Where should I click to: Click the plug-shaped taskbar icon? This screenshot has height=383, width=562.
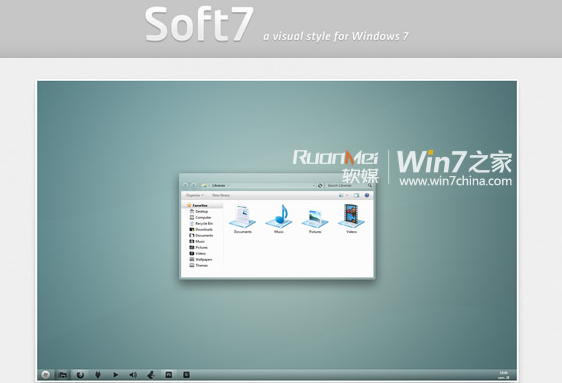coord(97,375)
